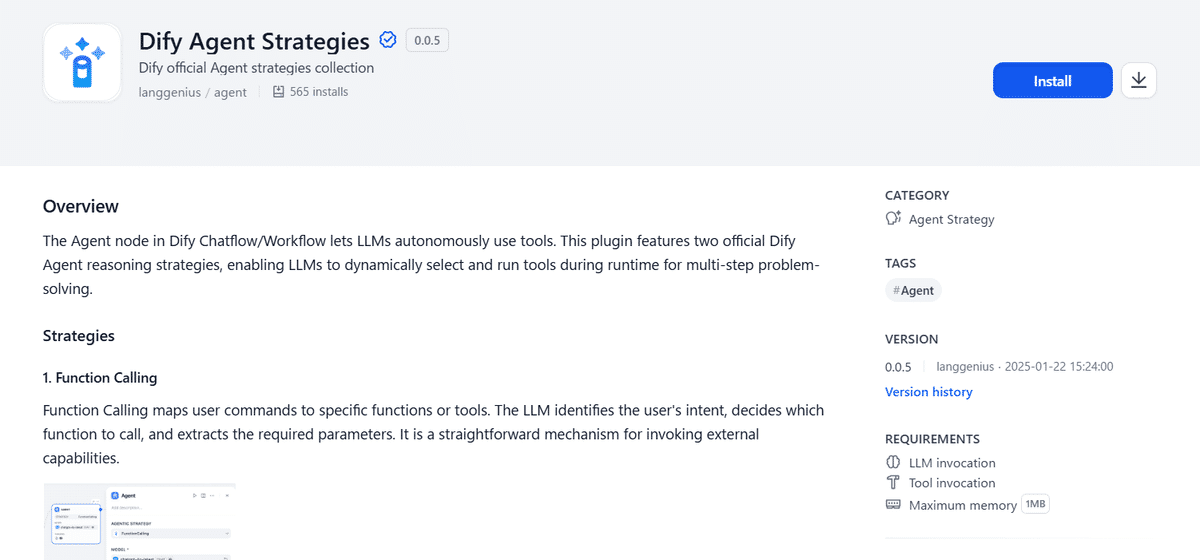Click the blue verified badge beside title
The height and width of the screenshot is (560, 1200).
pyautogui.click(x=388, y=41)
